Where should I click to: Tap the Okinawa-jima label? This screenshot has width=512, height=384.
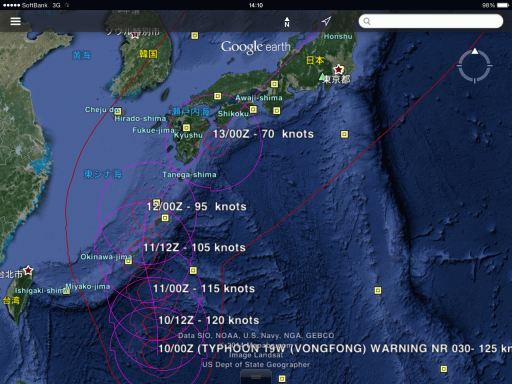point(106,257)
